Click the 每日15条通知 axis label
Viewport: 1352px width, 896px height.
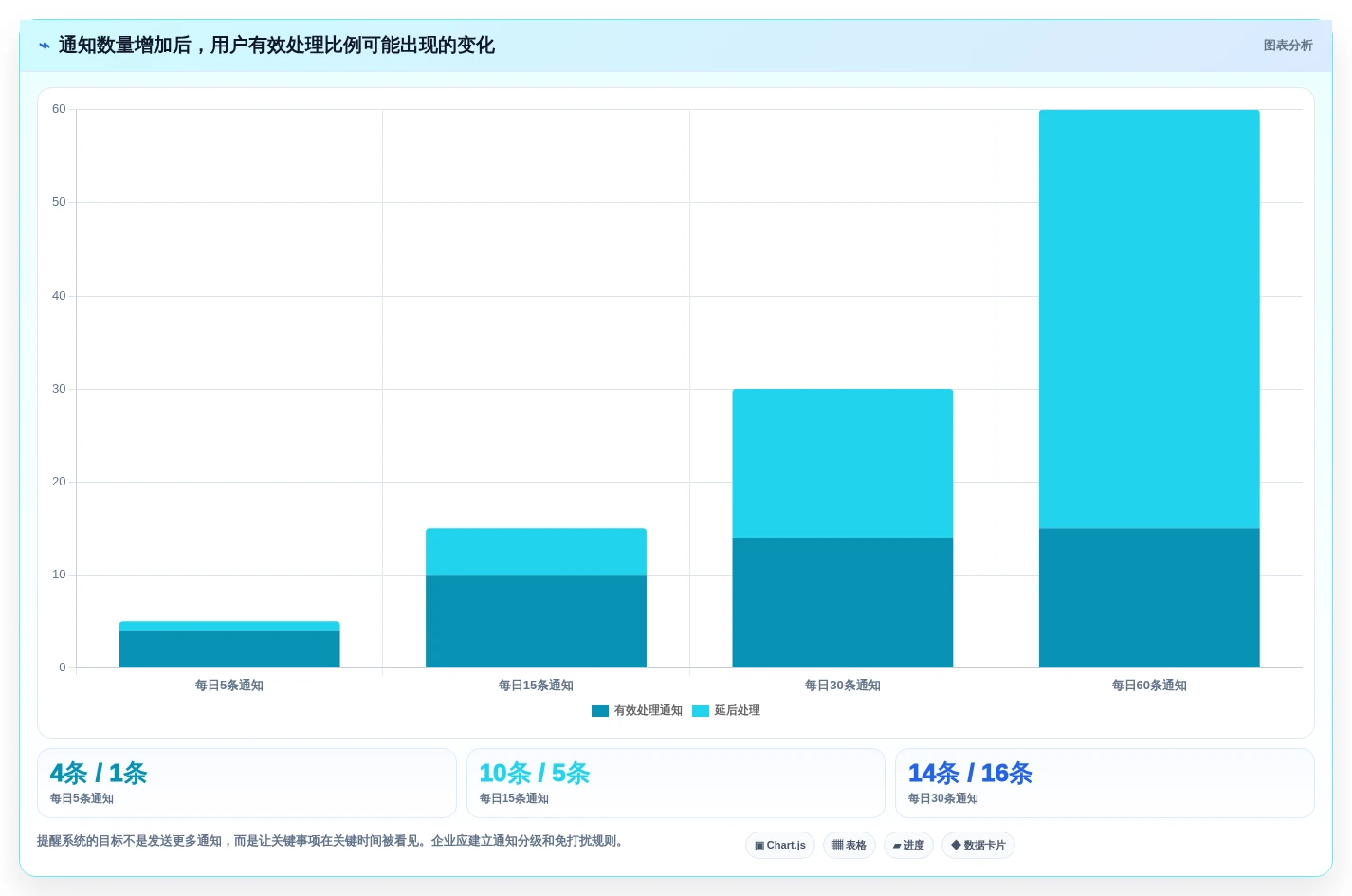536,686
